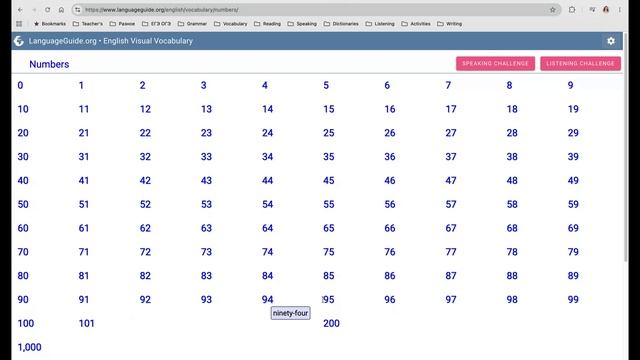Image resolution: width=640 pixels, height=360 pixels.
Task: Click the number 60
Action: pos(23,228)
